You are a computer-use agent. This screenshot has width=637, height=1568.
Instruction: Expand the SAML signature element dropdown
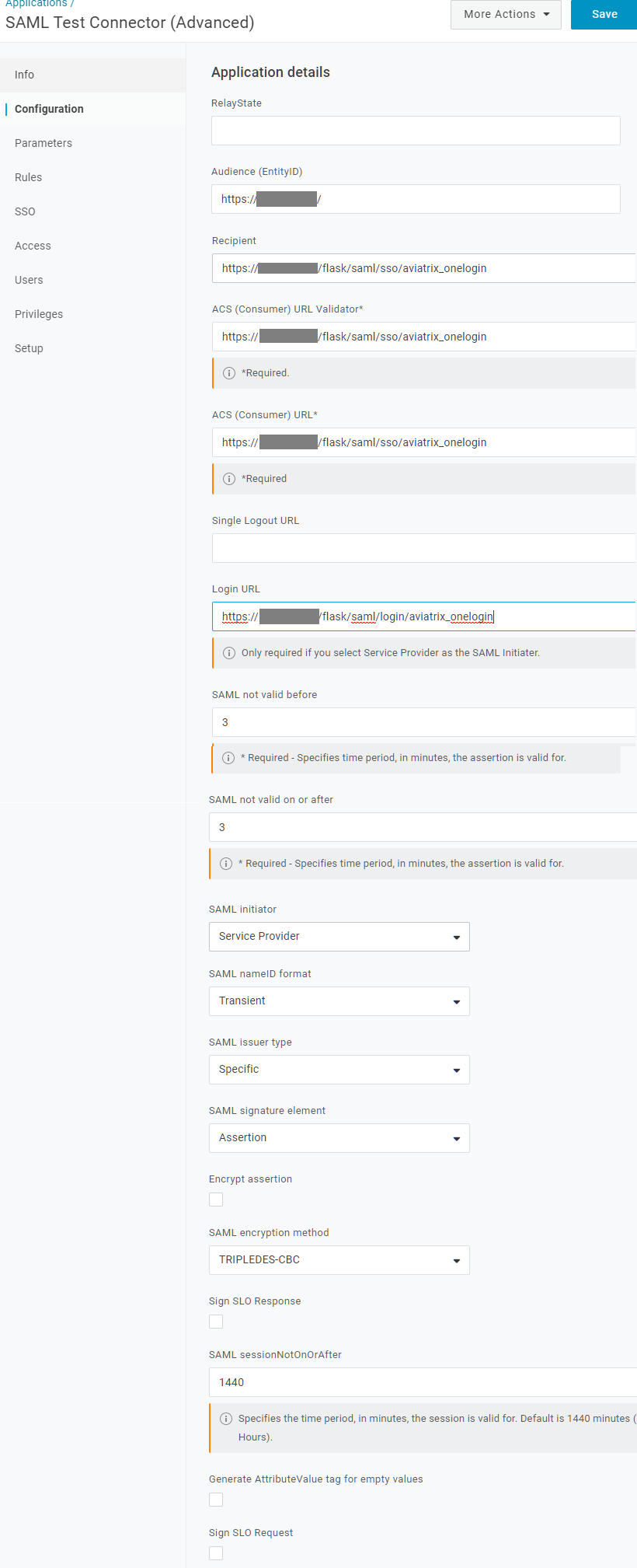[339, 1138]
